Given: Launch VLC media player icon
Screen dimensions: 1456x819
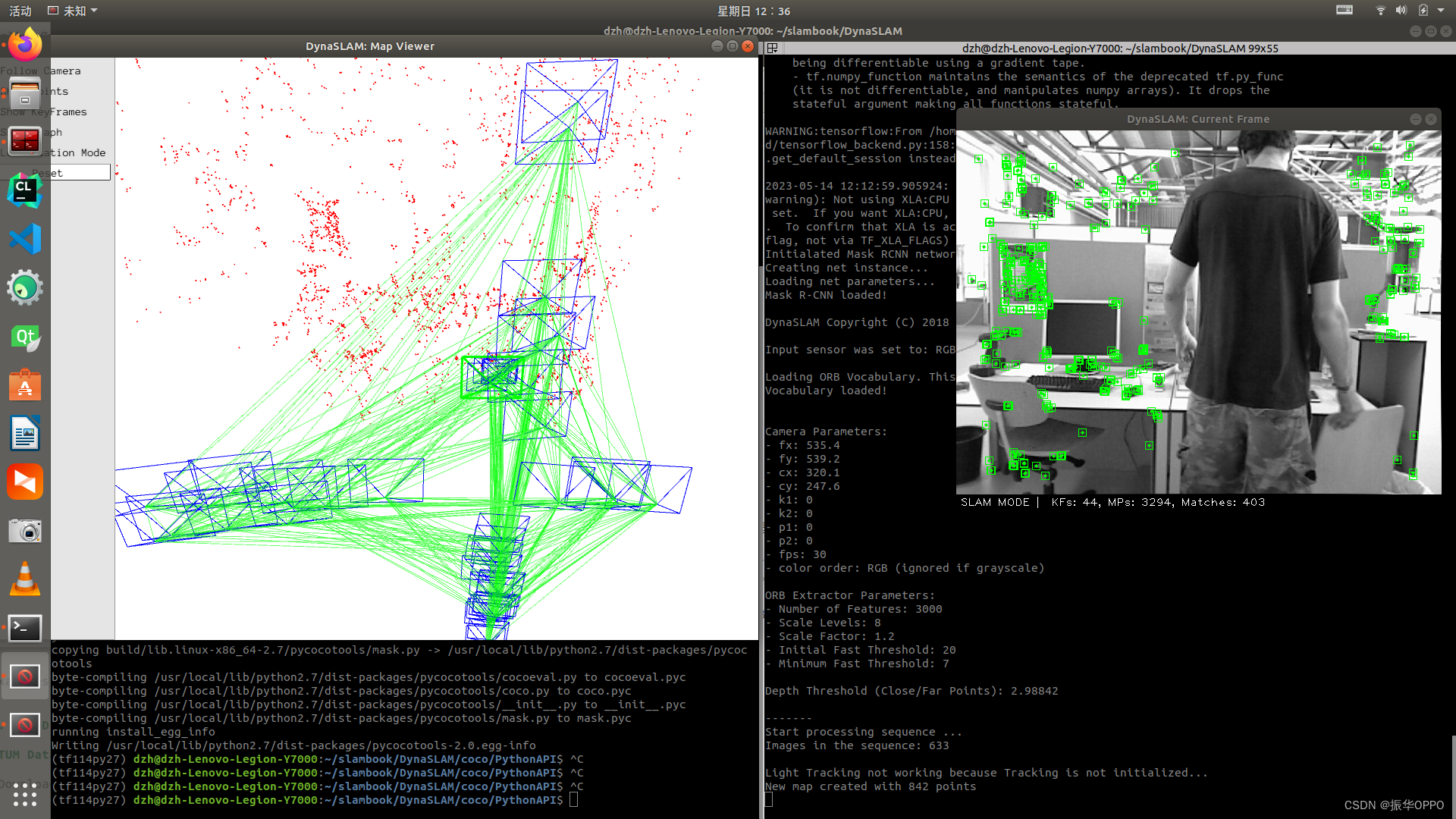Looking at the screenshot, I should coord(25,579).
